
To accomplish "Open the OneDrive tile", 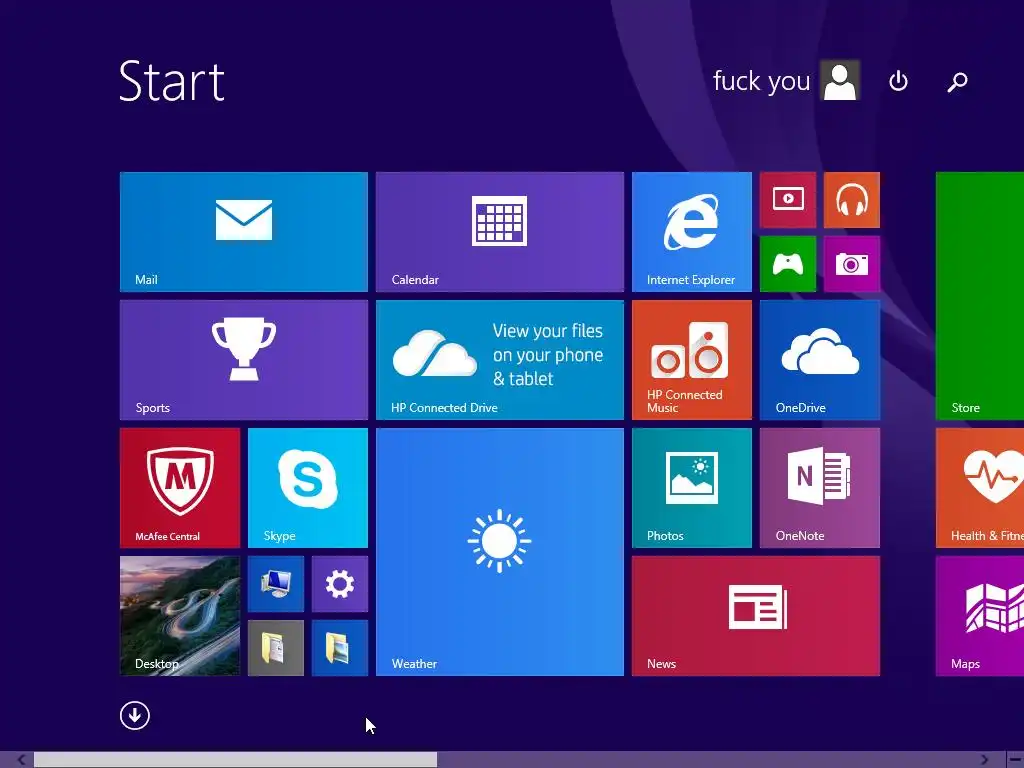I will tap(820, 360).
